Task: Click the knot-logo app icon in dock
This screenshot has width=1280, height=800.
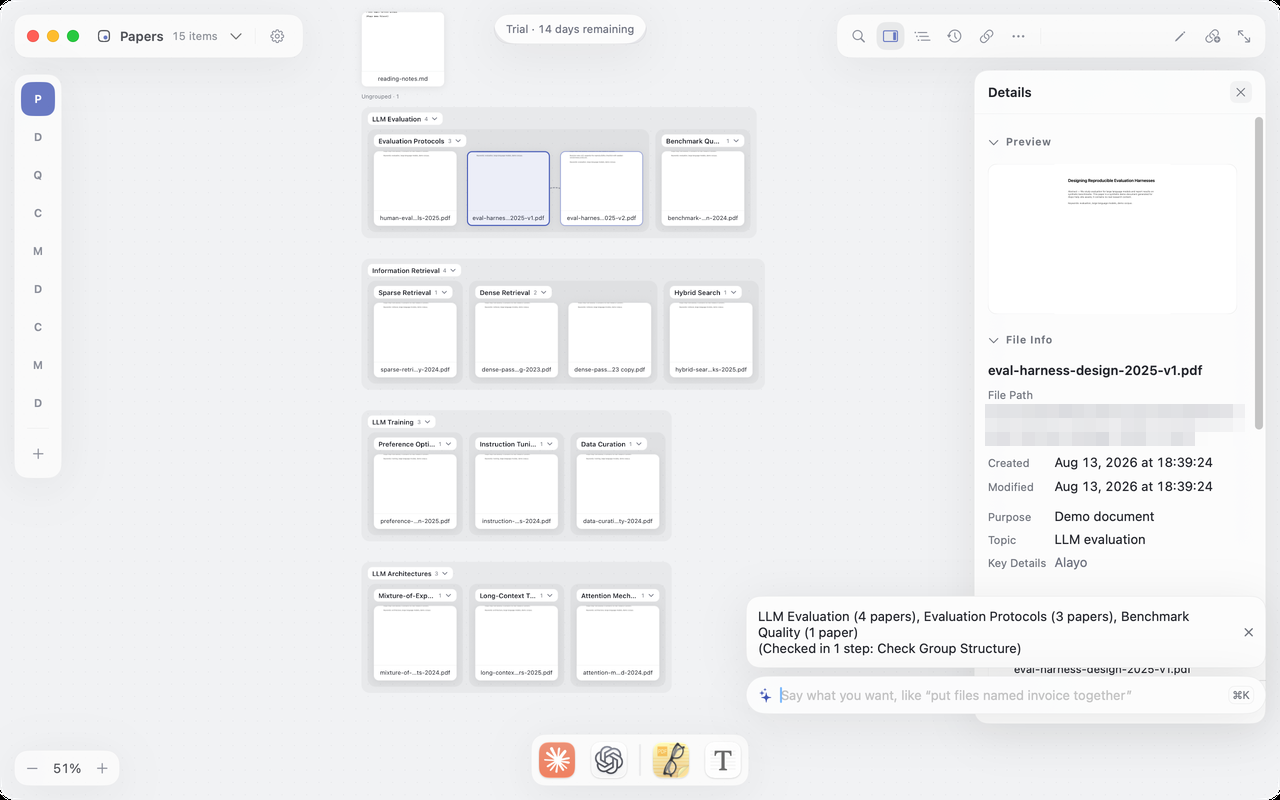Action: pos(609,760)
